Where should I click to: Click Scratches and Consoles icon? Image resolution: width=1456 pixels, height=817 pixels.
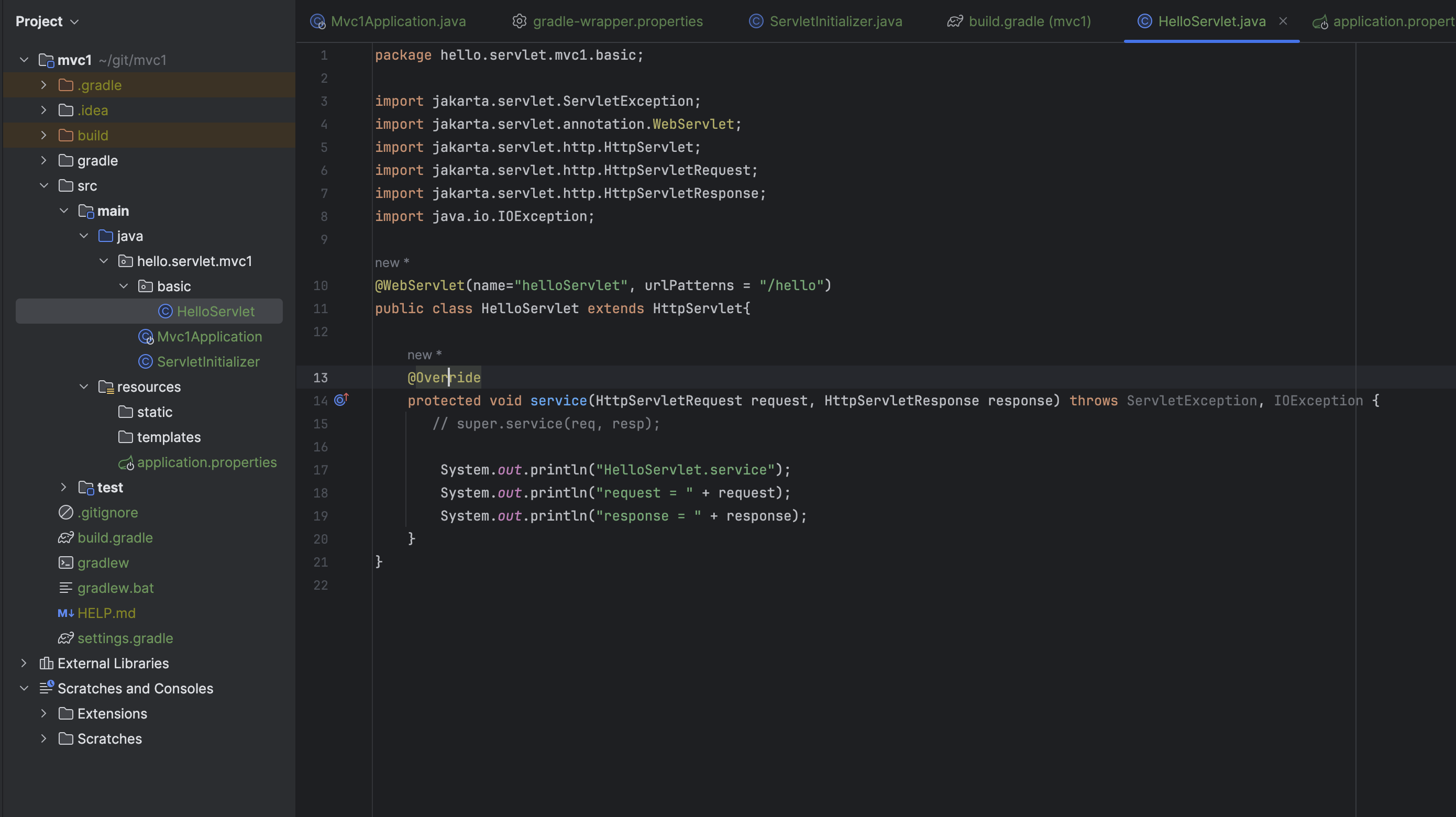pos(46,688)
